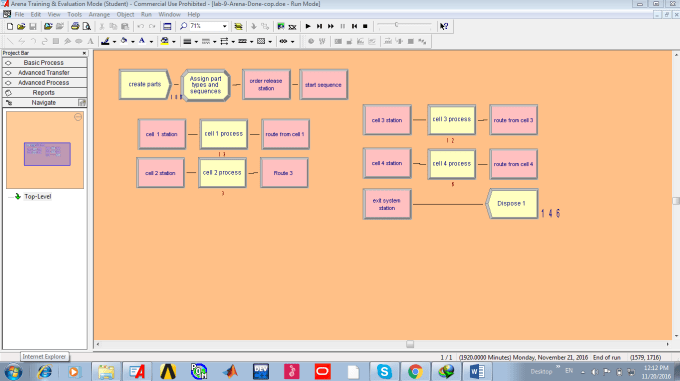Click the zoom magnifier icon
Image resolution: width=680 pixels, height=381 pixels.
coord(183,26)
